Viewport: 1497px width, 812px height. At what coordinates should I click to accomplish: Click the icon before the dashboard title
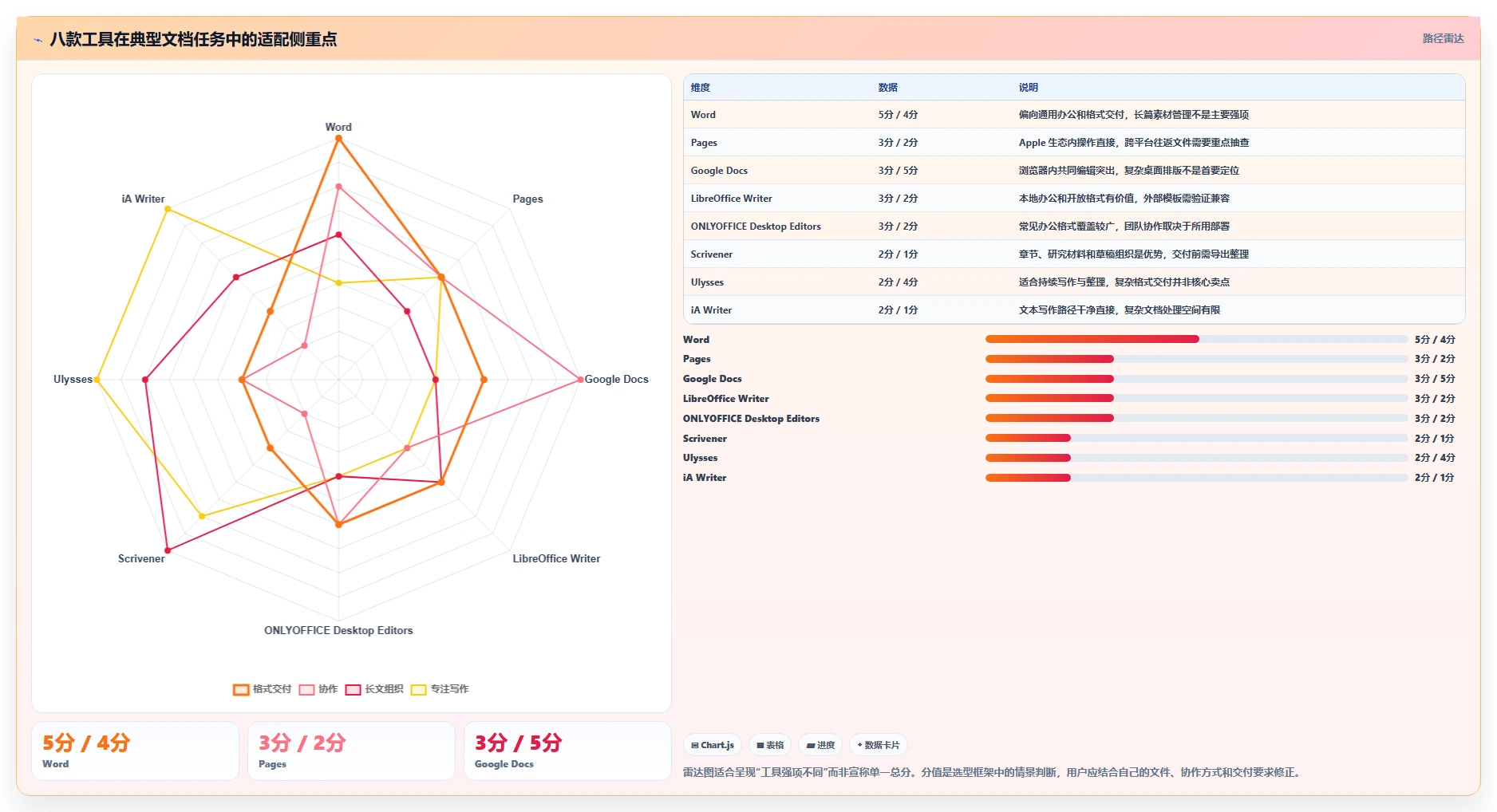click(38, 39)
